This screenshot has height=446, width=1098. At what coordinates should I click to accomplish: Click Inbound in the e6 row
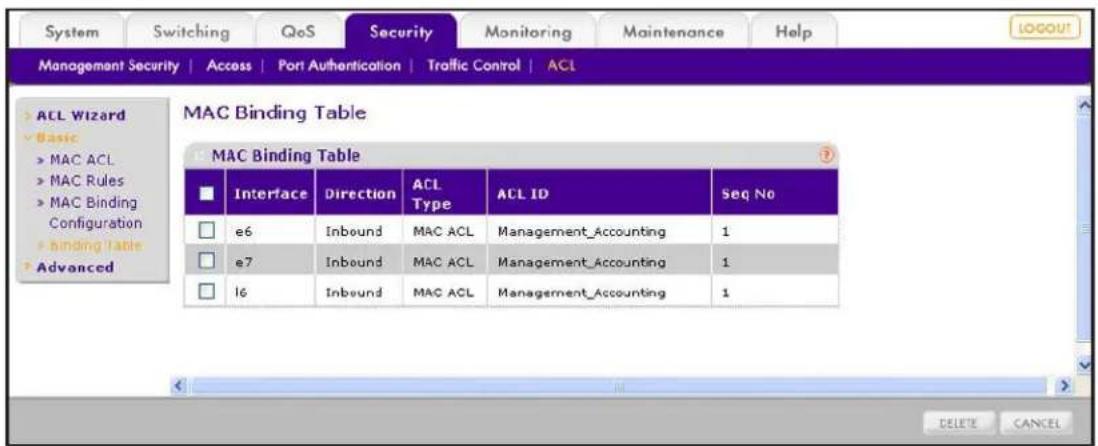(353, 232)
